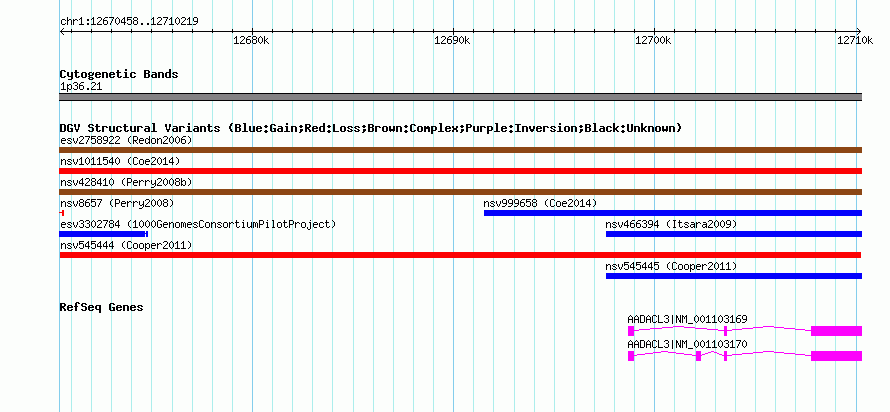Select the large last exon of NM_001103169

pyautogui.click(x=837, y=331)
